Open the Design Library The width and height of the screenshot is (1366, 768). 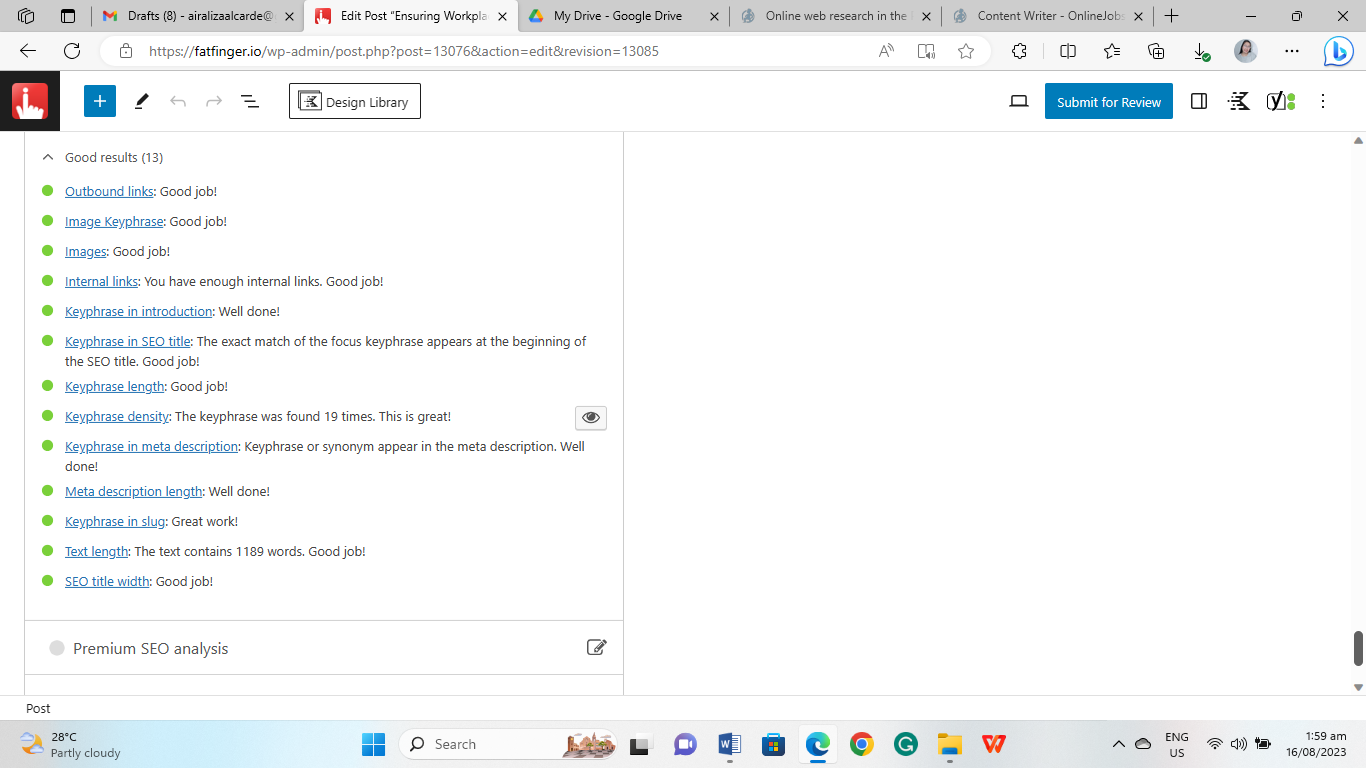355,101
